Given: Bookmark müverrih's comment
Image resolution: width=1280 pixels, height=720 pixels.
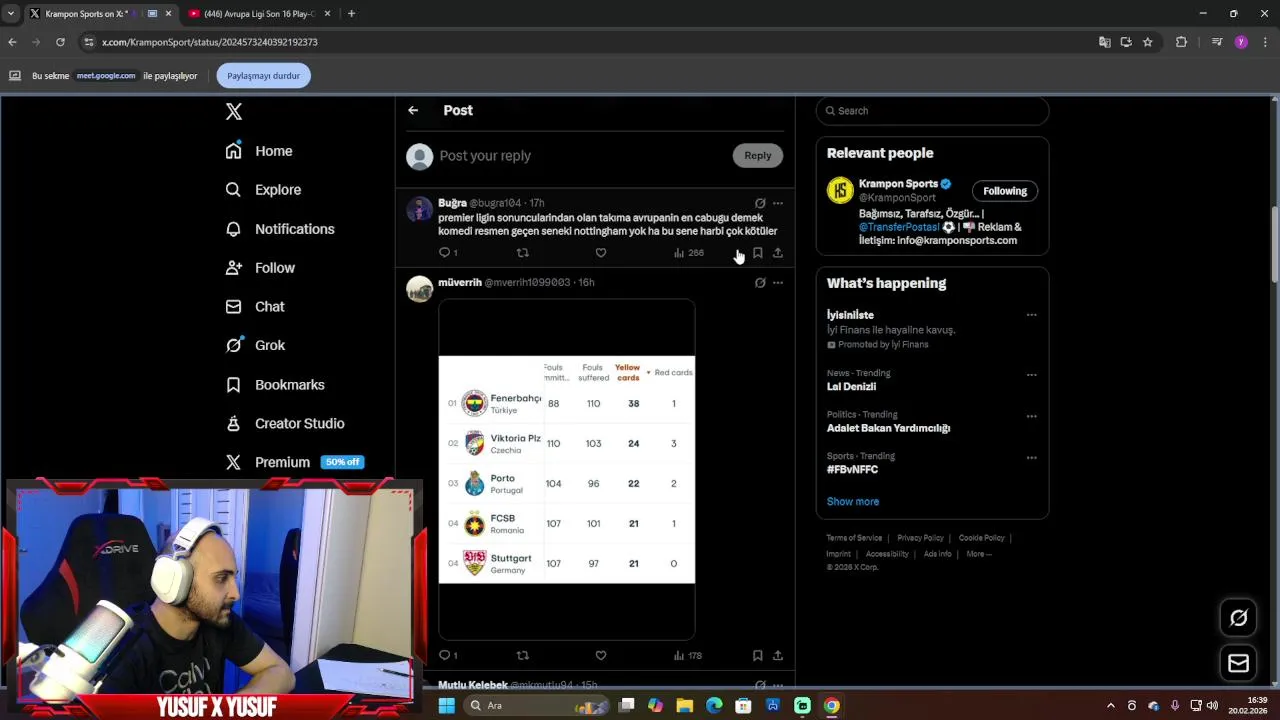Looking at the screenshot, I should point(757,656).
